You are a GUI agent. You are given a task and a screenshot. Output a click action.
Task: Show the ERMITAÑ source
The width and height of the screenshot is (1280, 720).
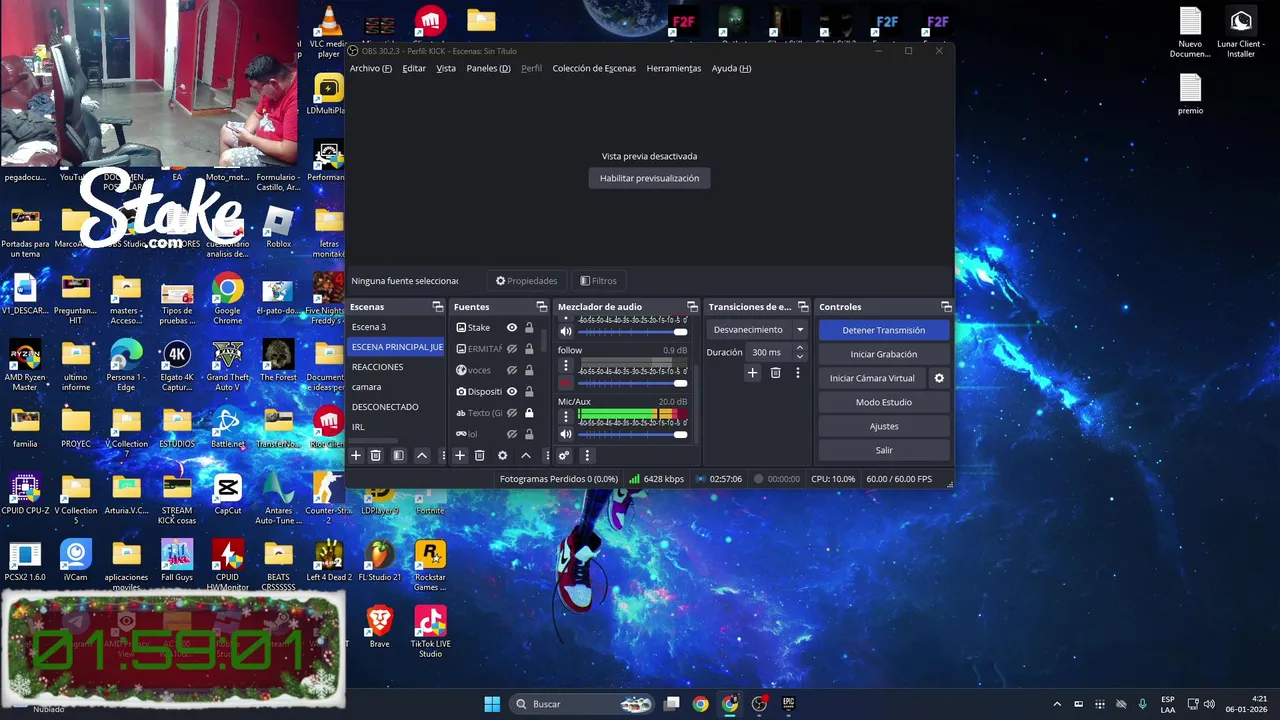click(x=511, y=349)
